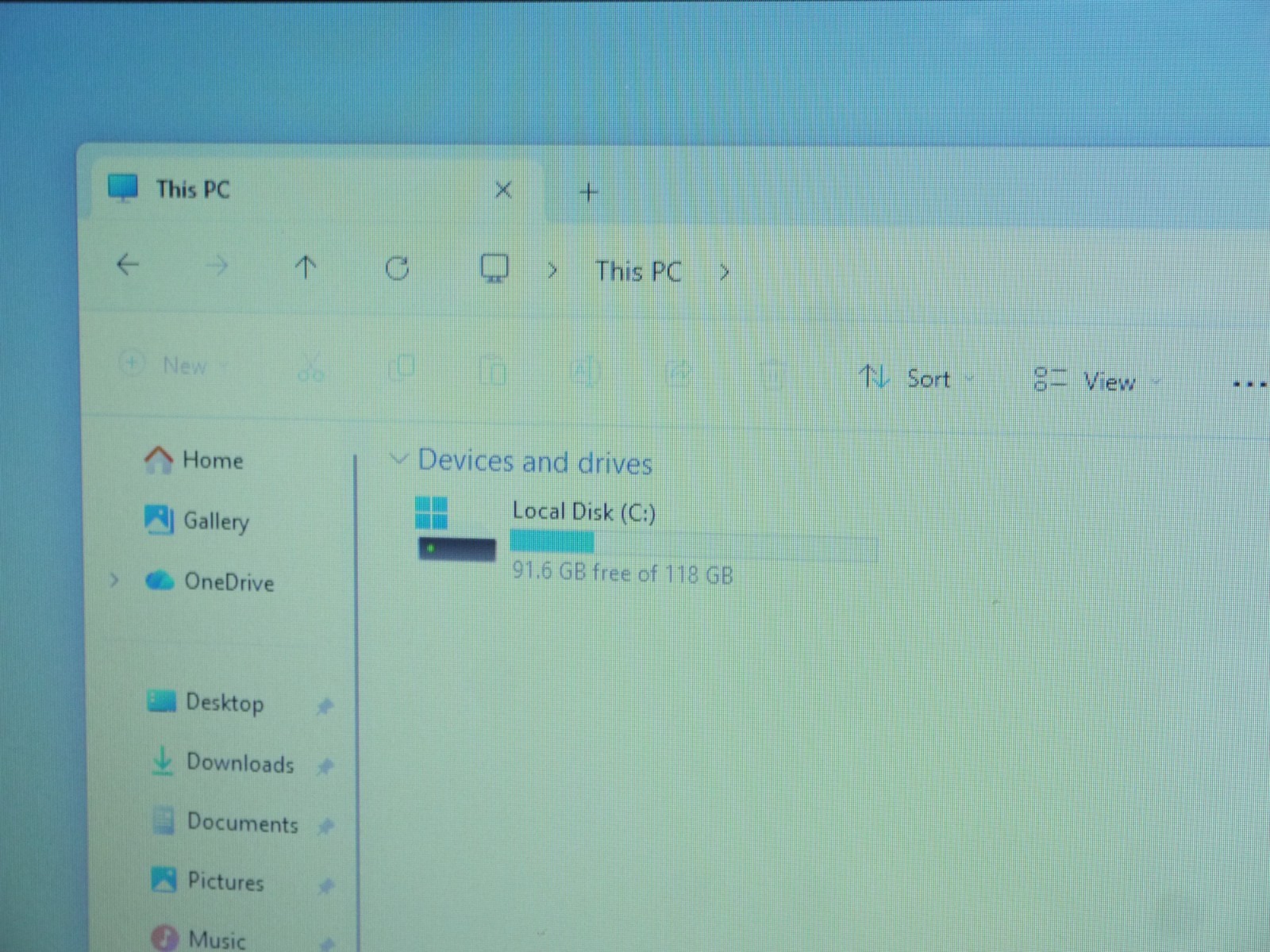Click the Delete trash icon
Screen dimensions: 1270x952
(772, 374)
